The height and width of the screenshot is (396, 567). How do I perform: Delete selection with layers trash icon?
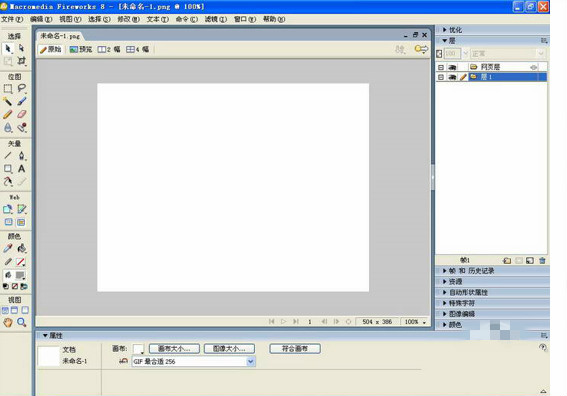point(542,260)
